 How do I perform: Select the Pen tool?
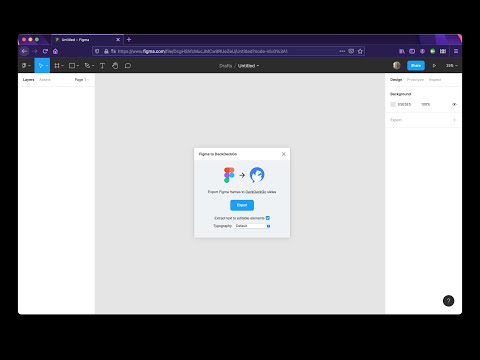pos(87,66)
